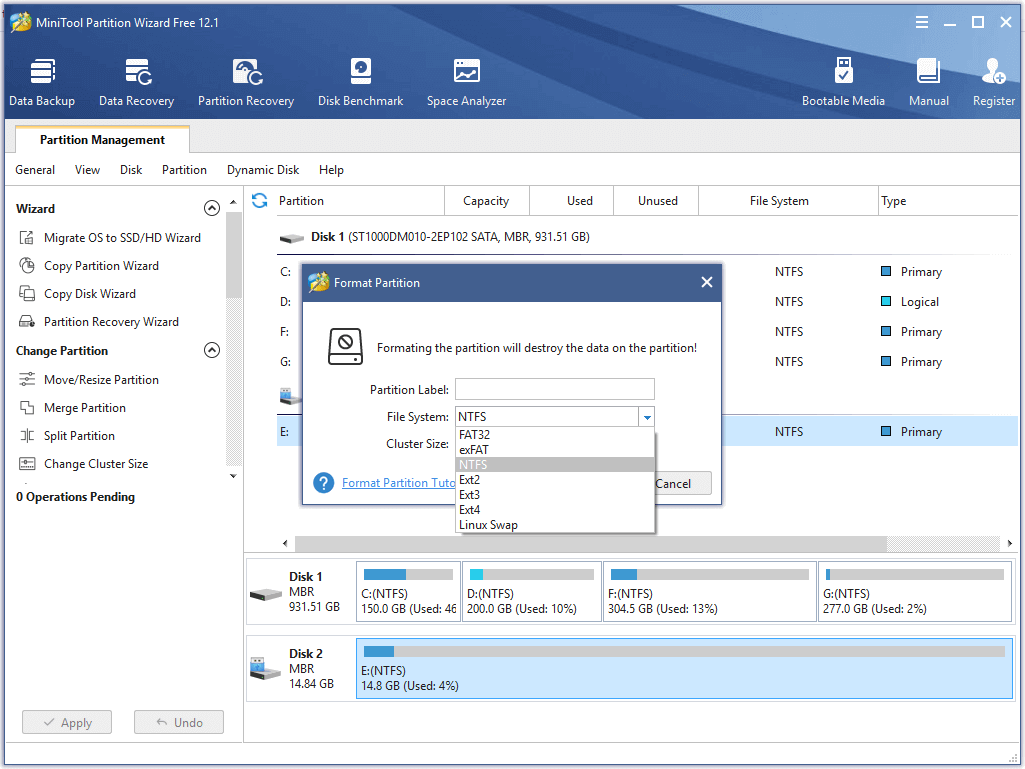Toggle the File System dropdown arrow
Screen dimensions: 1025x769
coord(647,417)
